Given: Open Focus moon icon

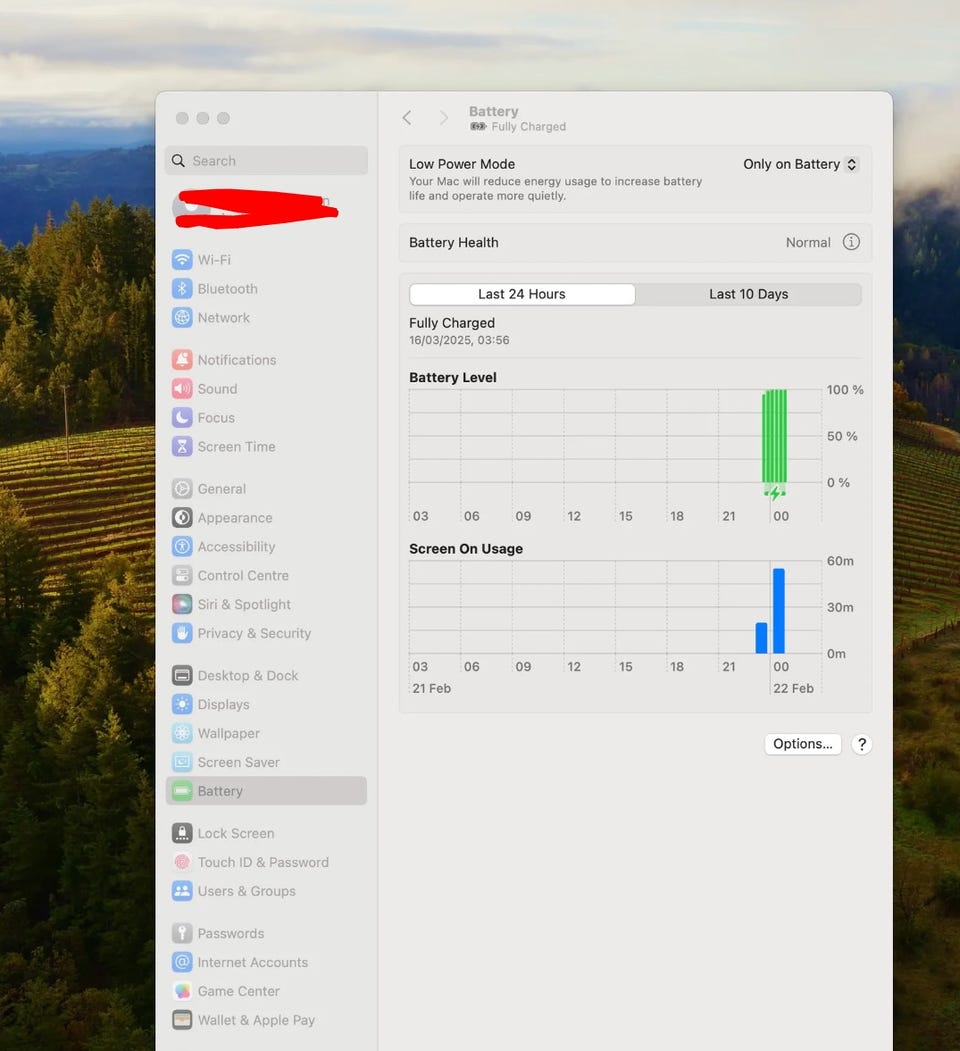Looking at the screenshot, I should [x=182, y=417].
